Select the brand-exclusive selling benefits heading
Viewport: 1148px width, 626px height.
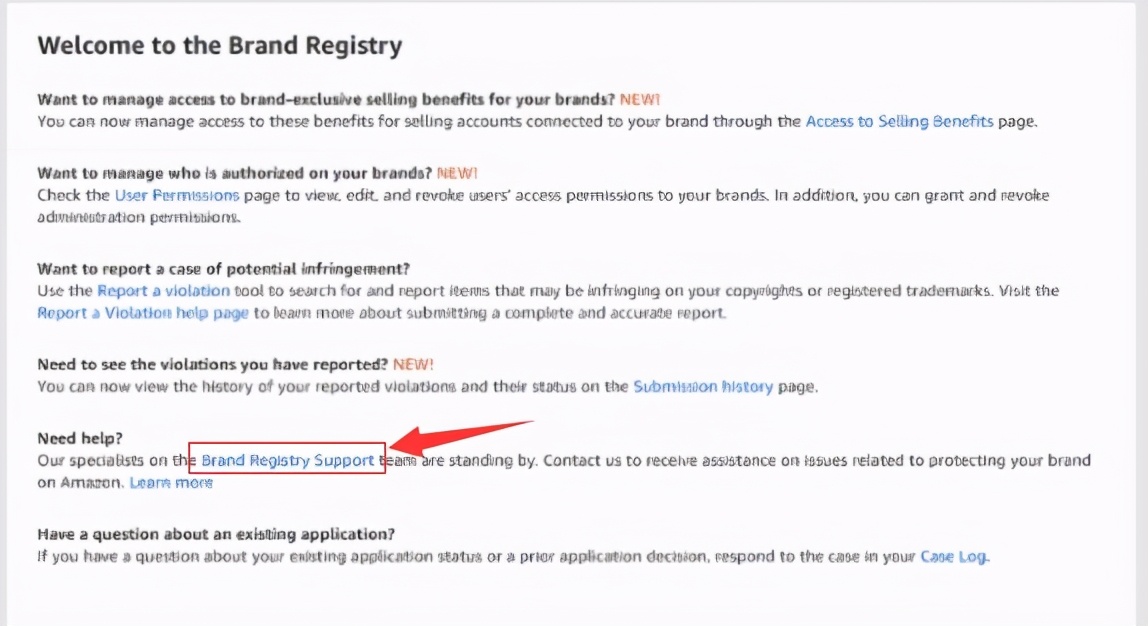pyautogui.click(x=326, y=100)
